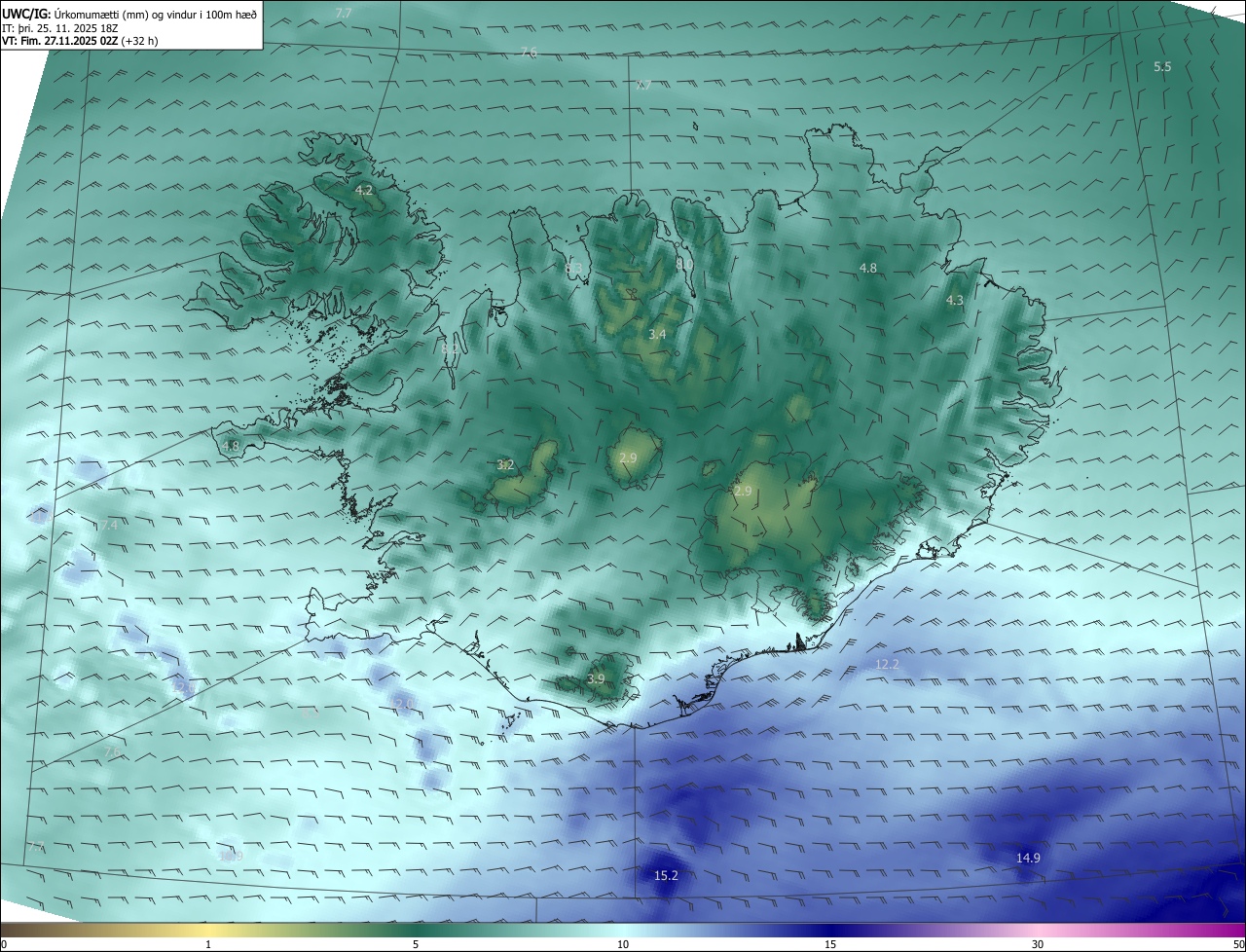Screen dimensions: 1246x952
Task: Click the 0 tick on the color scale
Action: [x=4, y=944]
